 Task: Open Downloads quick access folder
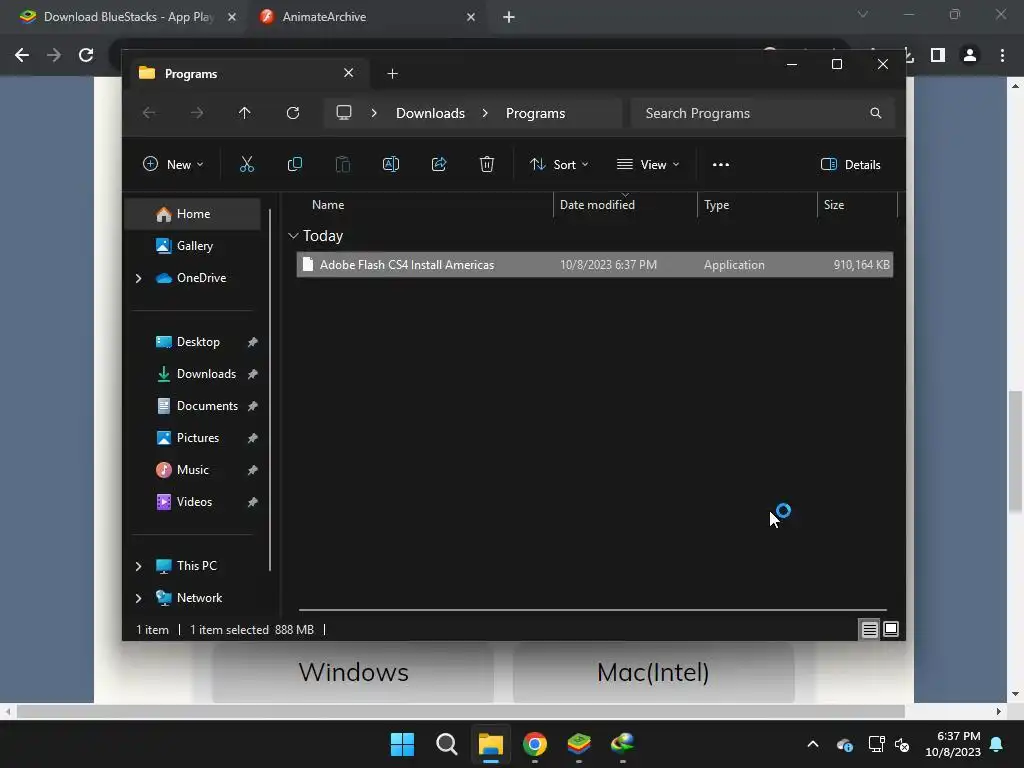pyautogui.click(x=192, y=374)
